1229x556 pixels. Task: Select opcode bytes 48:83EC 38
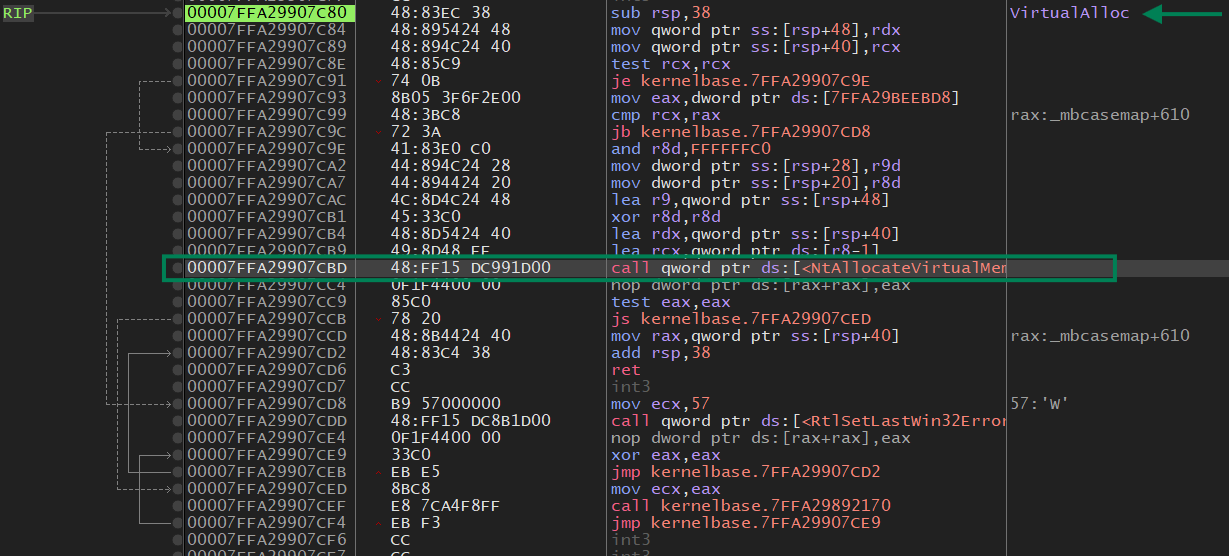coord(441,13)
